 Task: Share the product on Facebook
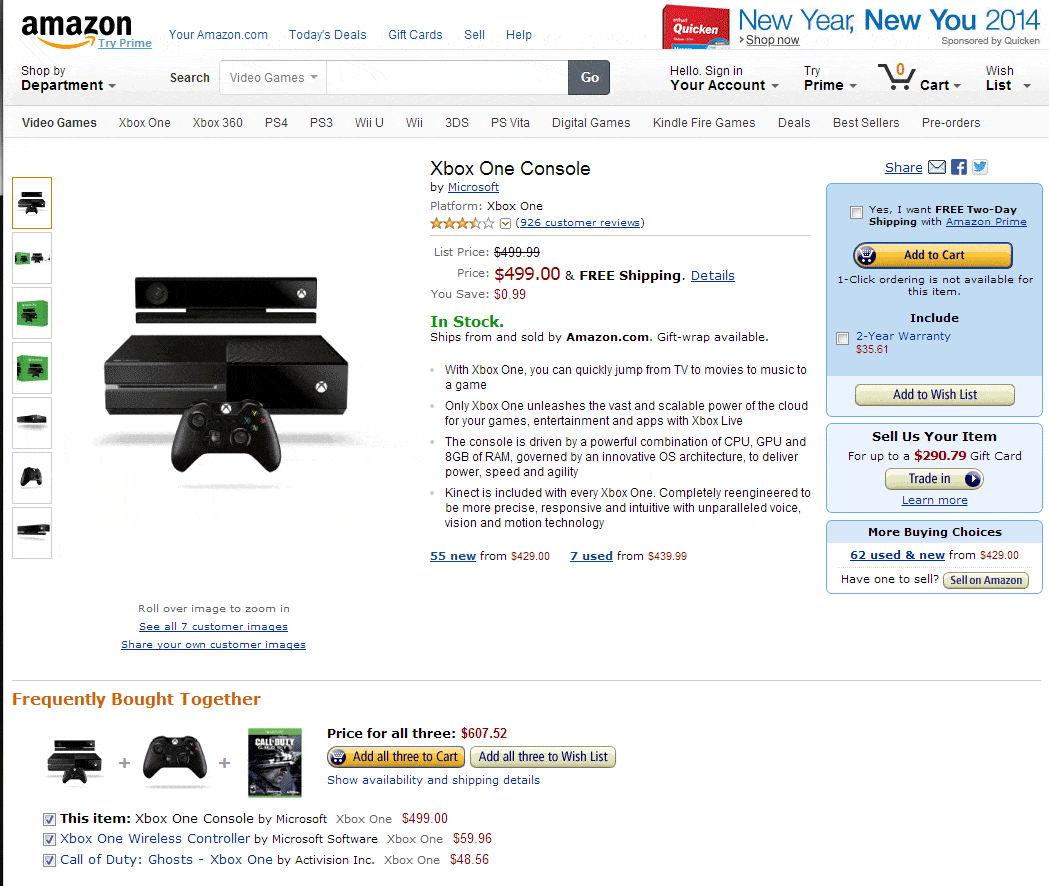tap(959, 168)
